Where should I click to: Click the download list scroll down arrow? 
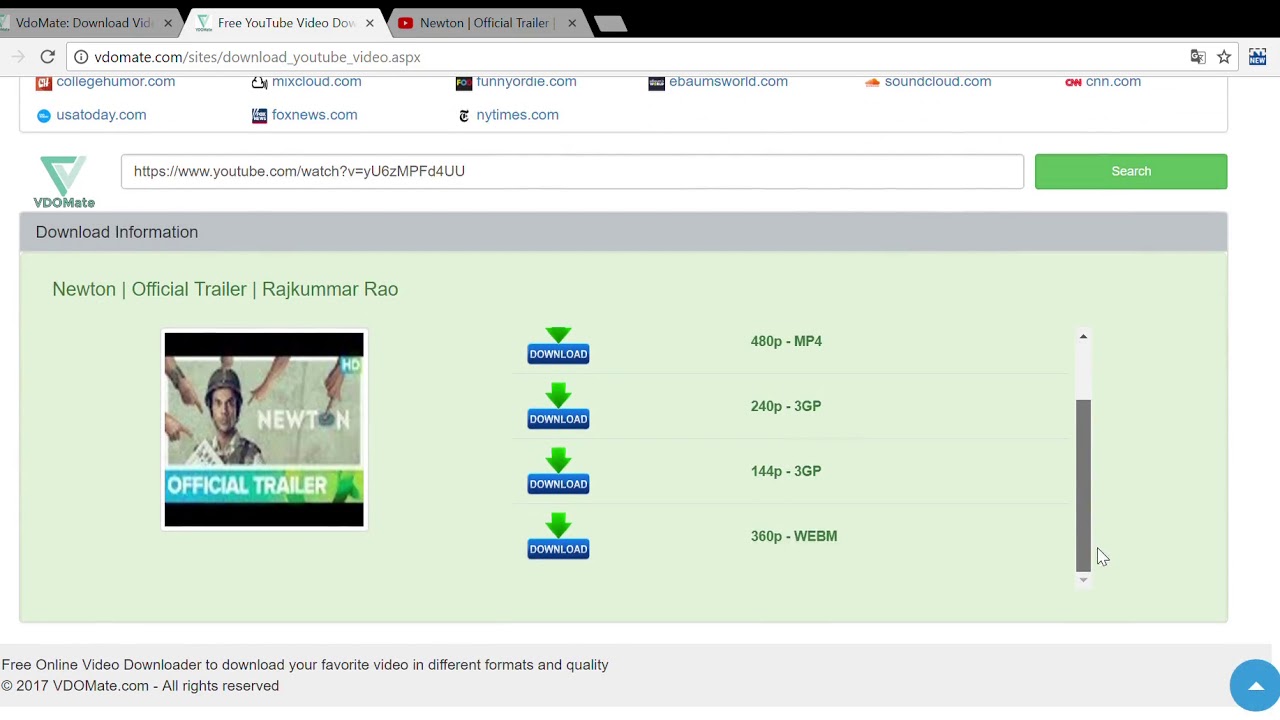(x=1083, y=580)
